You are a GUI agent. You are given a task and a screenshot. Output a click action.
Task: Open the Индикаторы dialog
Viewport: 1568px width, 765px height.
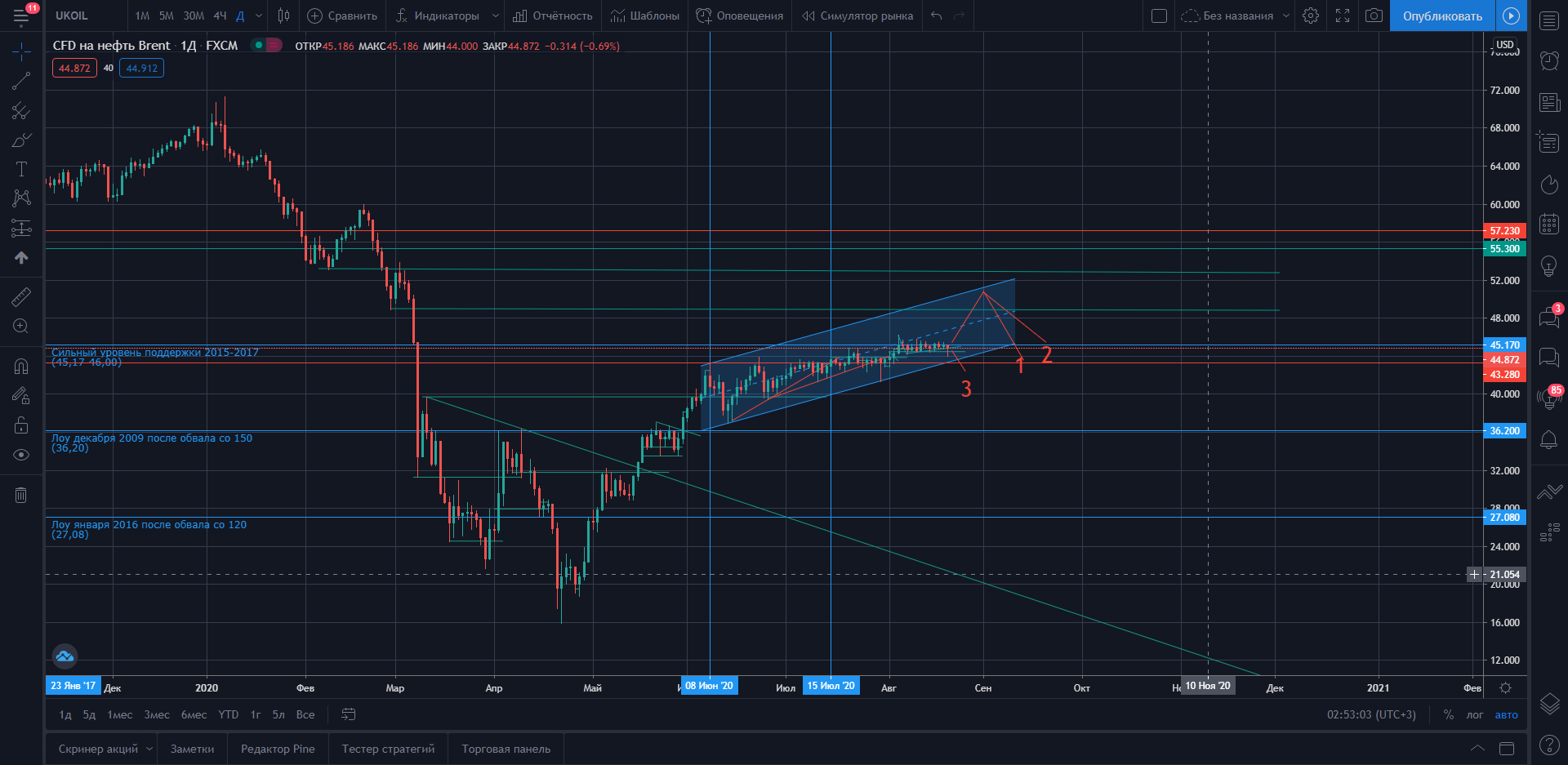[438, 16]
